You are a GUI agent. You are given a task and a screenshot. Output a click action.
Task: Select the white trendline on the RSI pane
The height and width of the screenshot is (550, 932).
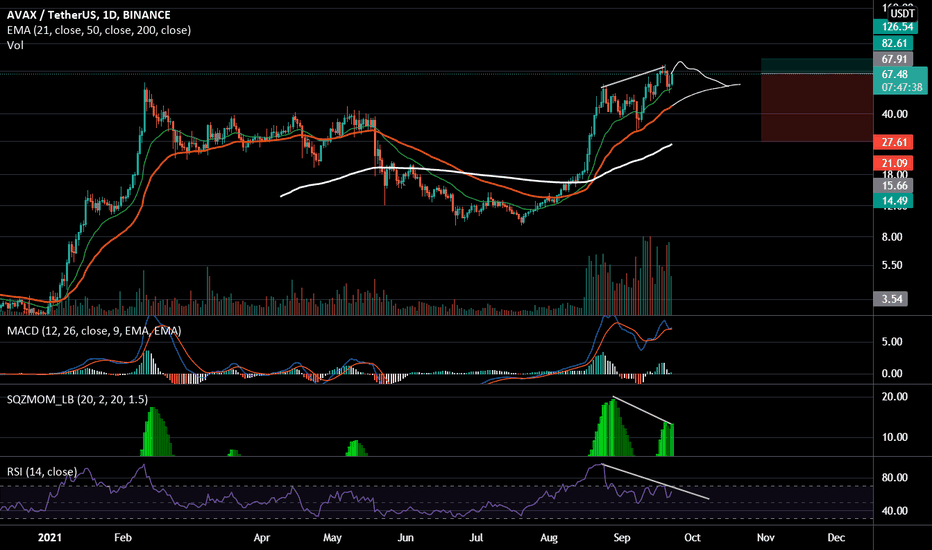click(x=656, y=482)
